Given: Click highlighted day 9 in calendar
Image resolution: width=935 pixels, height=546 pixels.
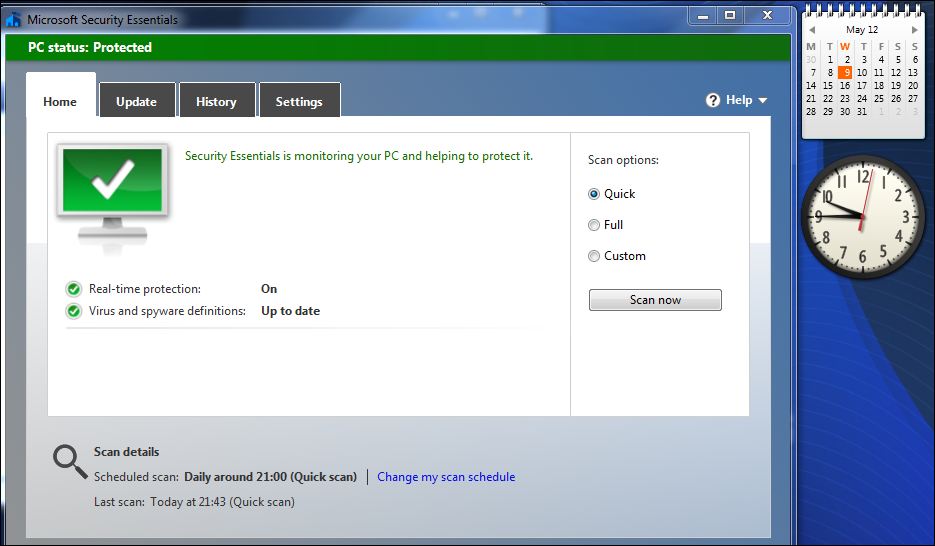Looking at the screenshot, I should pos(845,73).
